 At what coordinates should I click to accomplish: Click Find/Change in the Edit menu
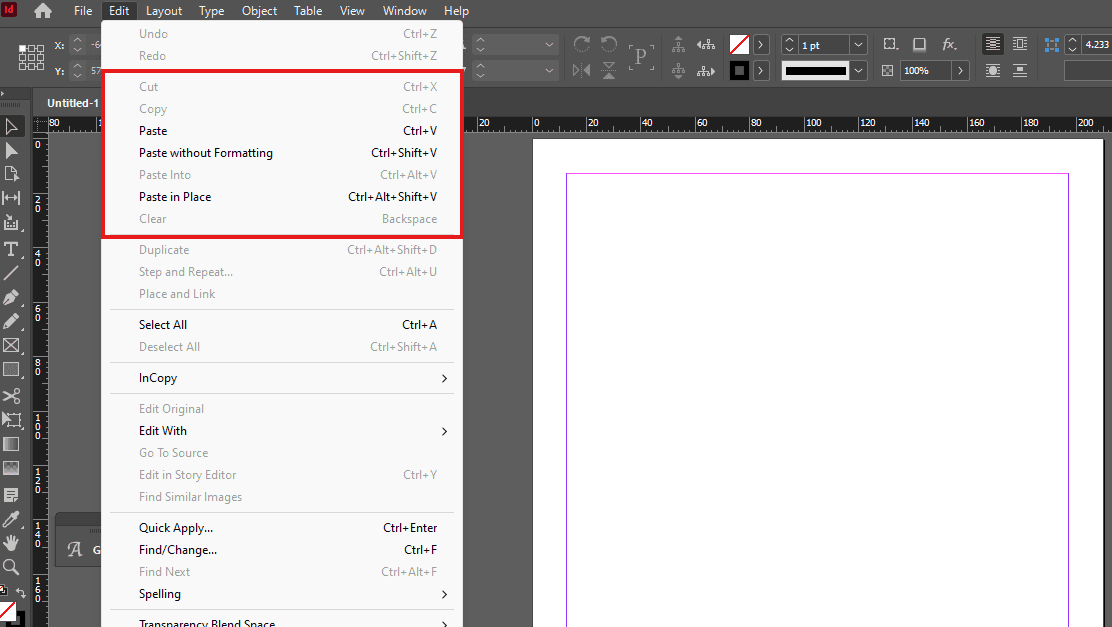point(177,549)
